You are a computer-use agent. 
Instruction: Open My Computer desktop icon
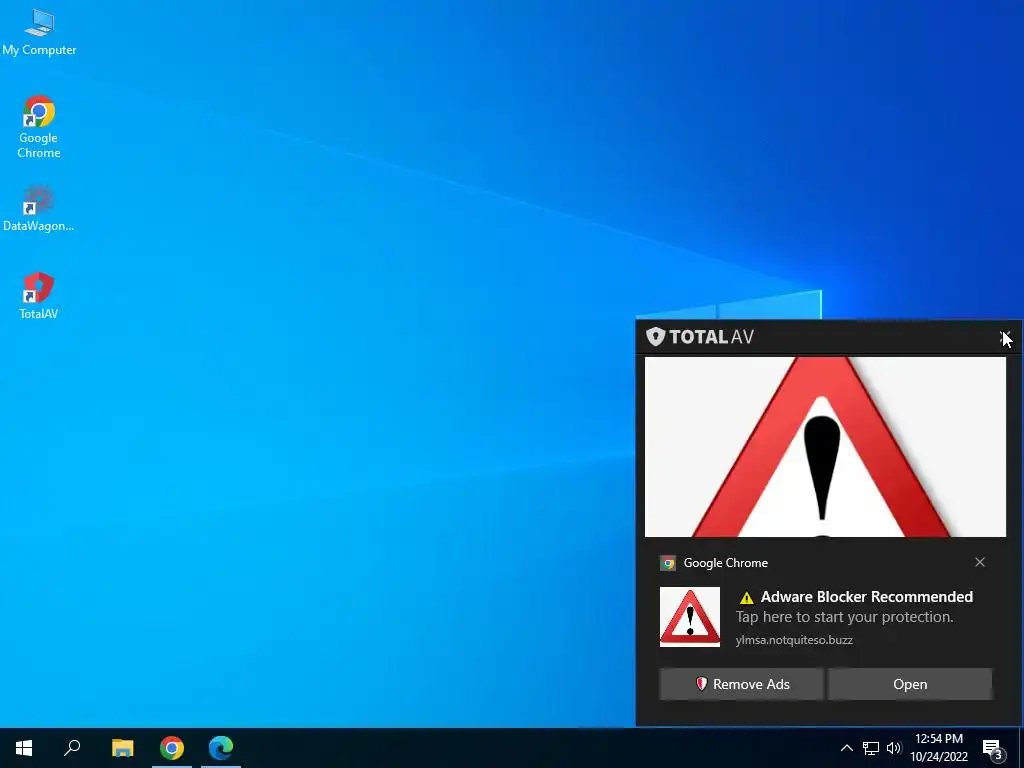point(39,33)
